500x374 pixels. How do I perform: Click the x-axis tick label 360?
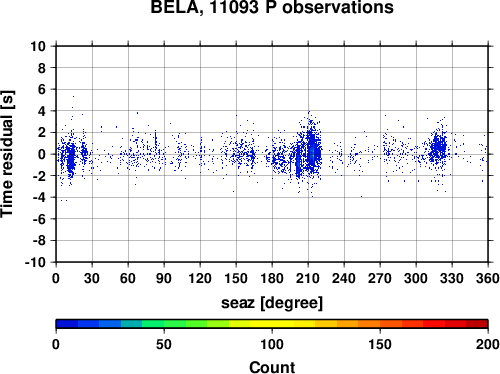(488, 278)
